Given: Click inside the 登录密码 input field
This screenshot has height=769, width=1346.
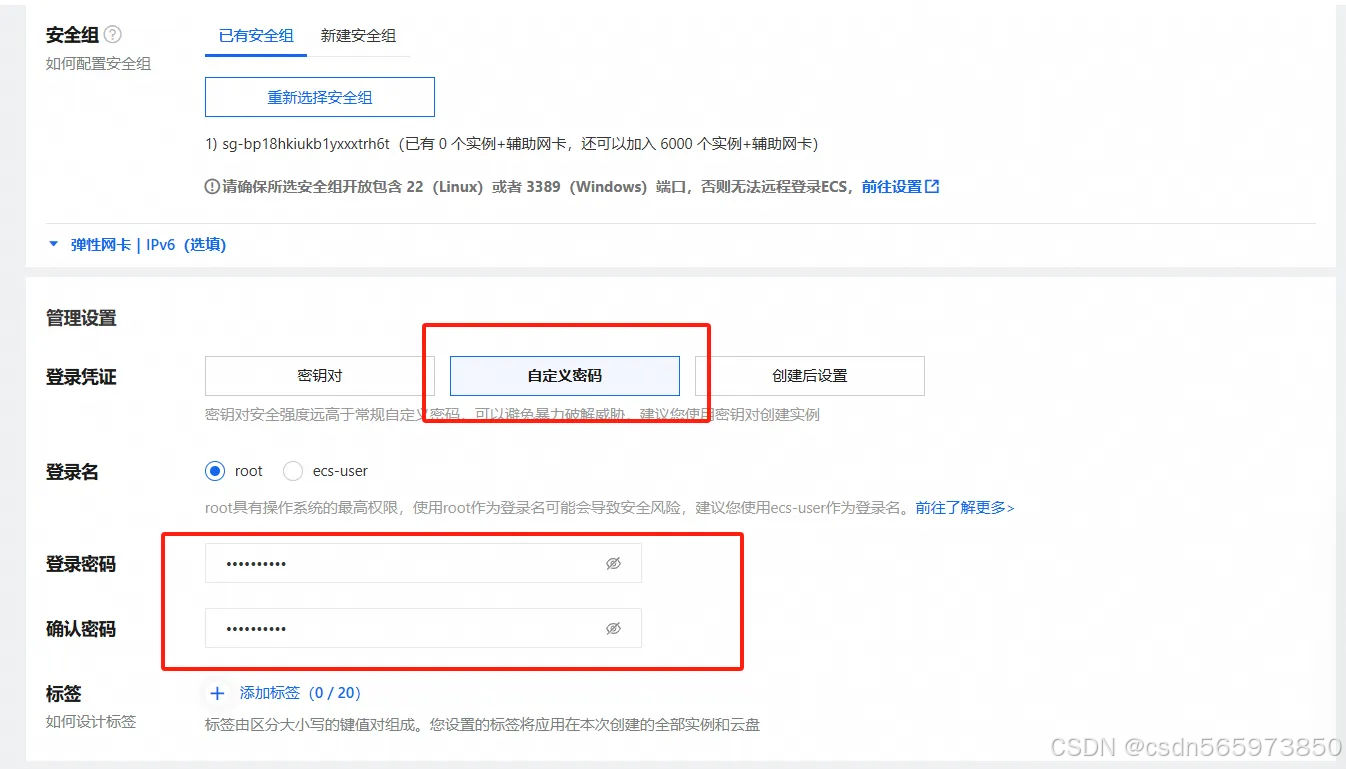Looking at the screenshot, I should pos(400,563).
